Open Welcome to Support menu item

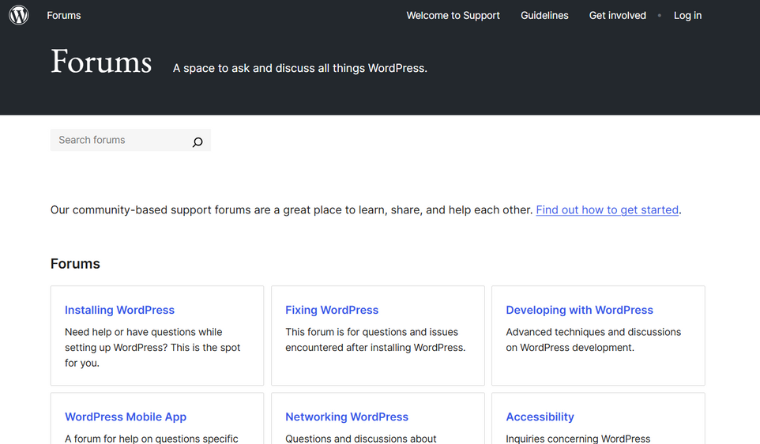point(453,16)
